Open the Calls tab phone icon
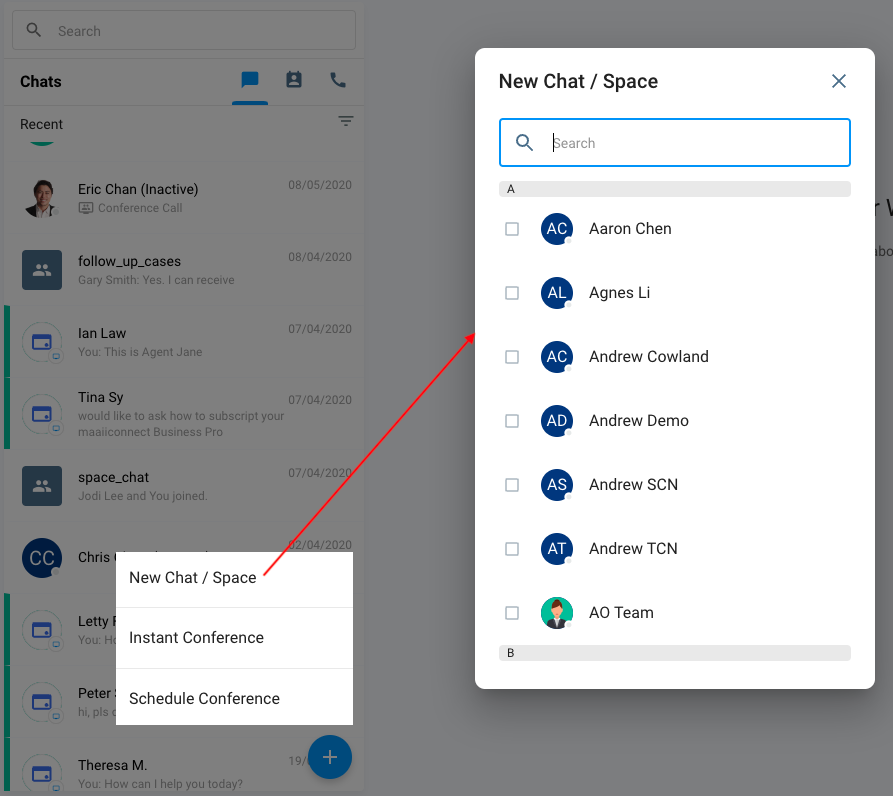 (x=338, y=80)
